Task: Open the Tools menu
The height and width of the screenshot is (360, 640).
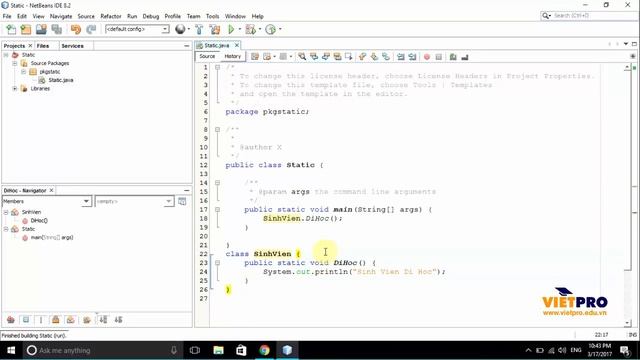Action: [x=212, y=16]
